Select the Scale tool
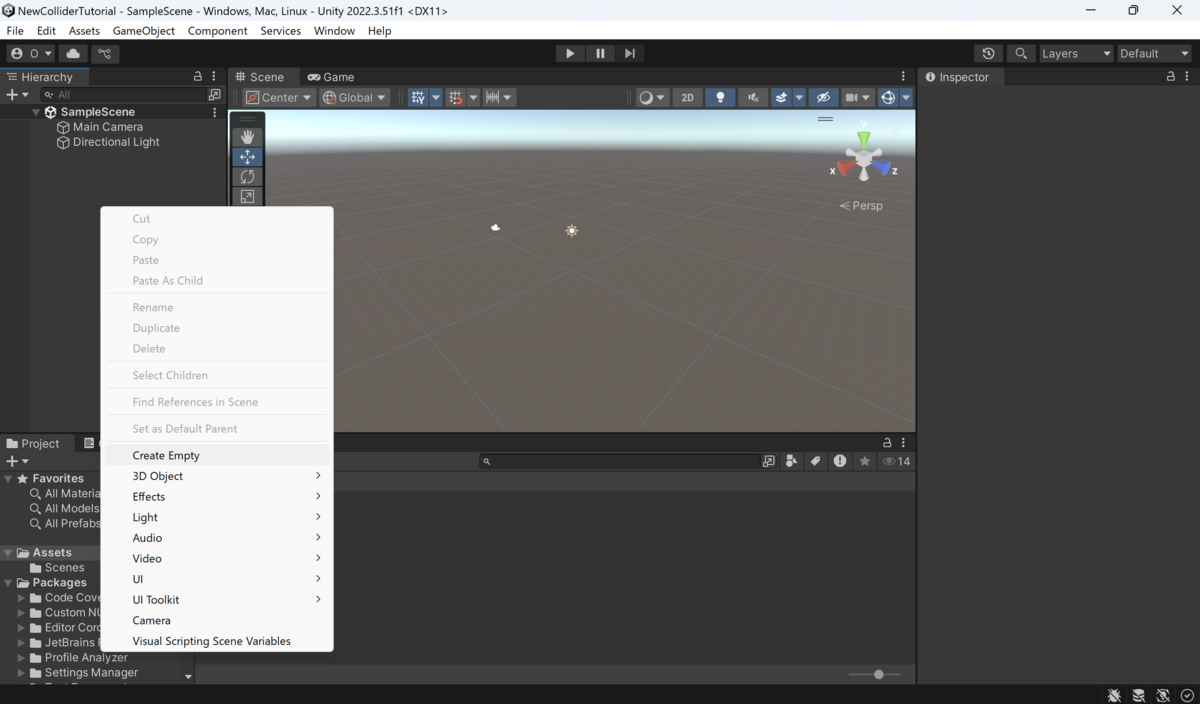This screenshot has width=1200, height=704. 247,196
